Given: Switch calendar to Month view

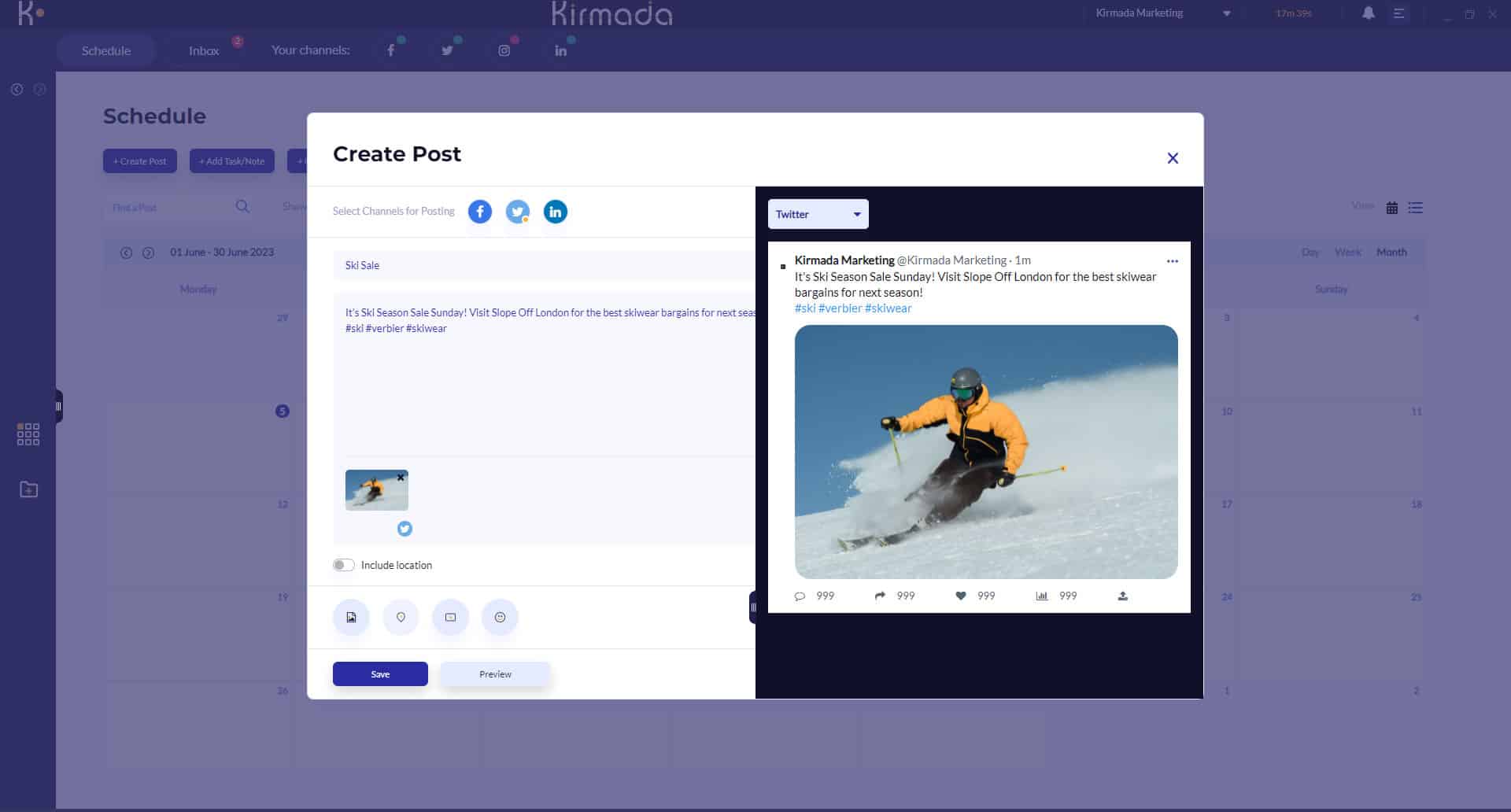Looking at the screenshot, I should 1391,253.
